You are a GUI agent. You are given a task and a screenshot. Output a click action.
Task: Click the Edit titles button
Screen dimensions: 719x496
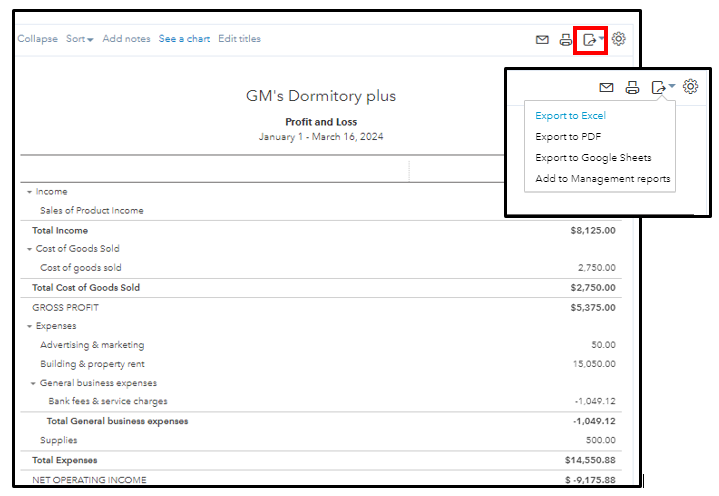239,39
